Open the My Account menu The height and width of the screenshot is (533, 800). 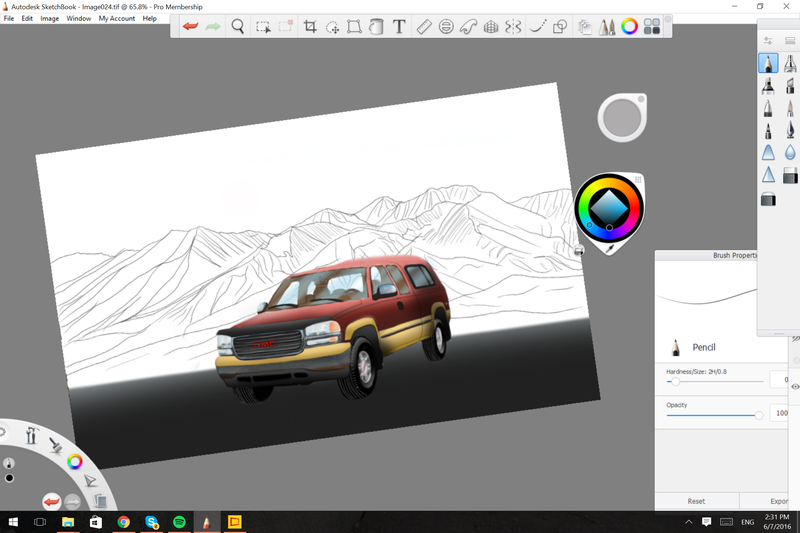click(117, 18)
